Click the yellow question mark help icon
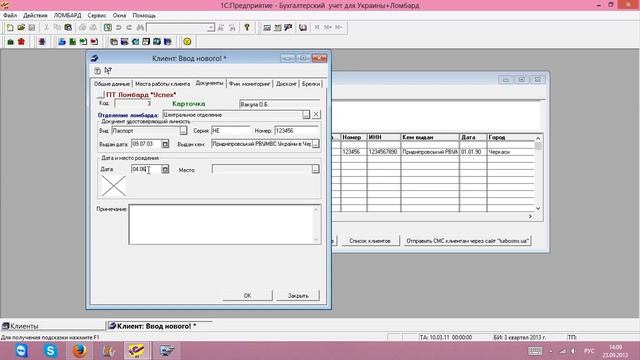The image size is (640, 360). pos(247,27)
